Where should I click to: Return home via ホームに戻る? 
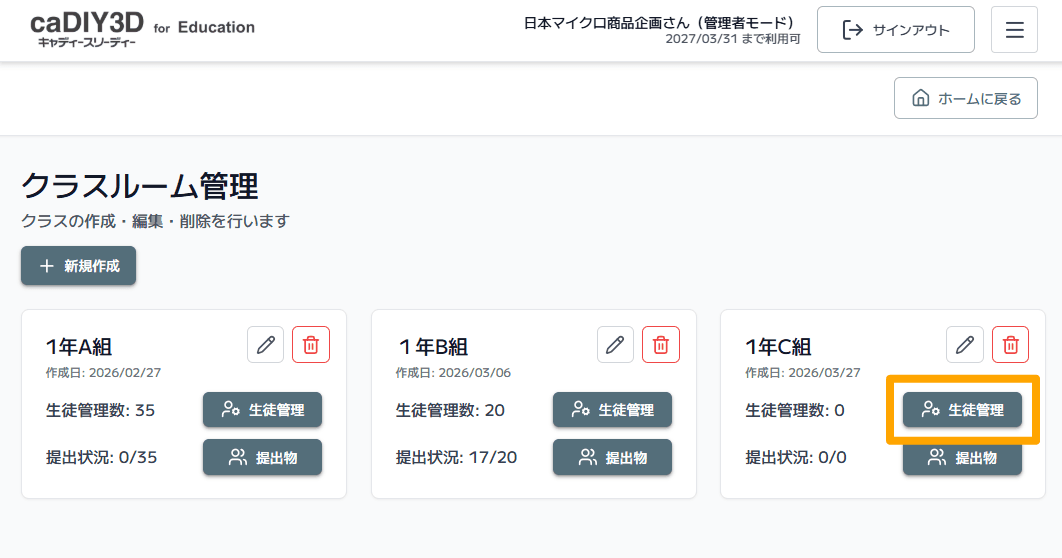click(x=966, y=98)
